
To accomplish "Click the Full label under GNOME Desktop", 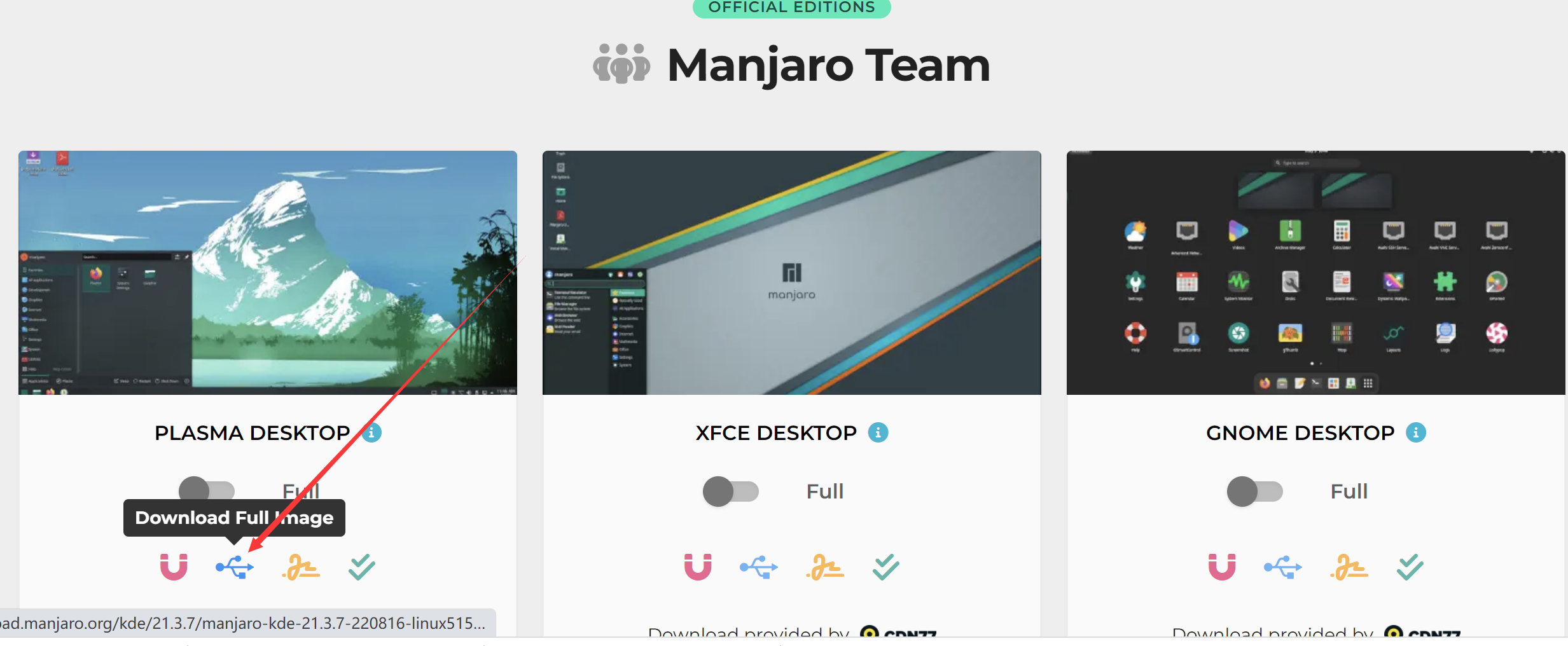I will [1349, 491].
